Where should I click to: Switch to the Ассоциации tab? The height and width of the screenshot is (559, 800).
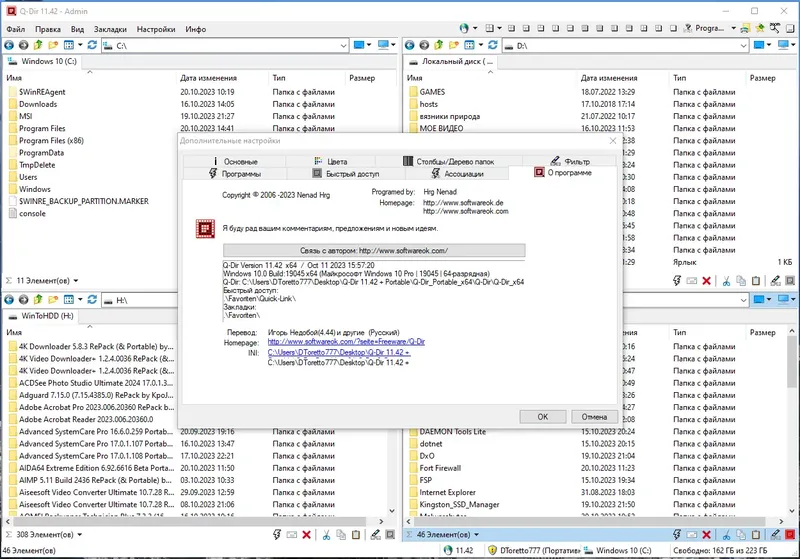[x=457, y=174]
